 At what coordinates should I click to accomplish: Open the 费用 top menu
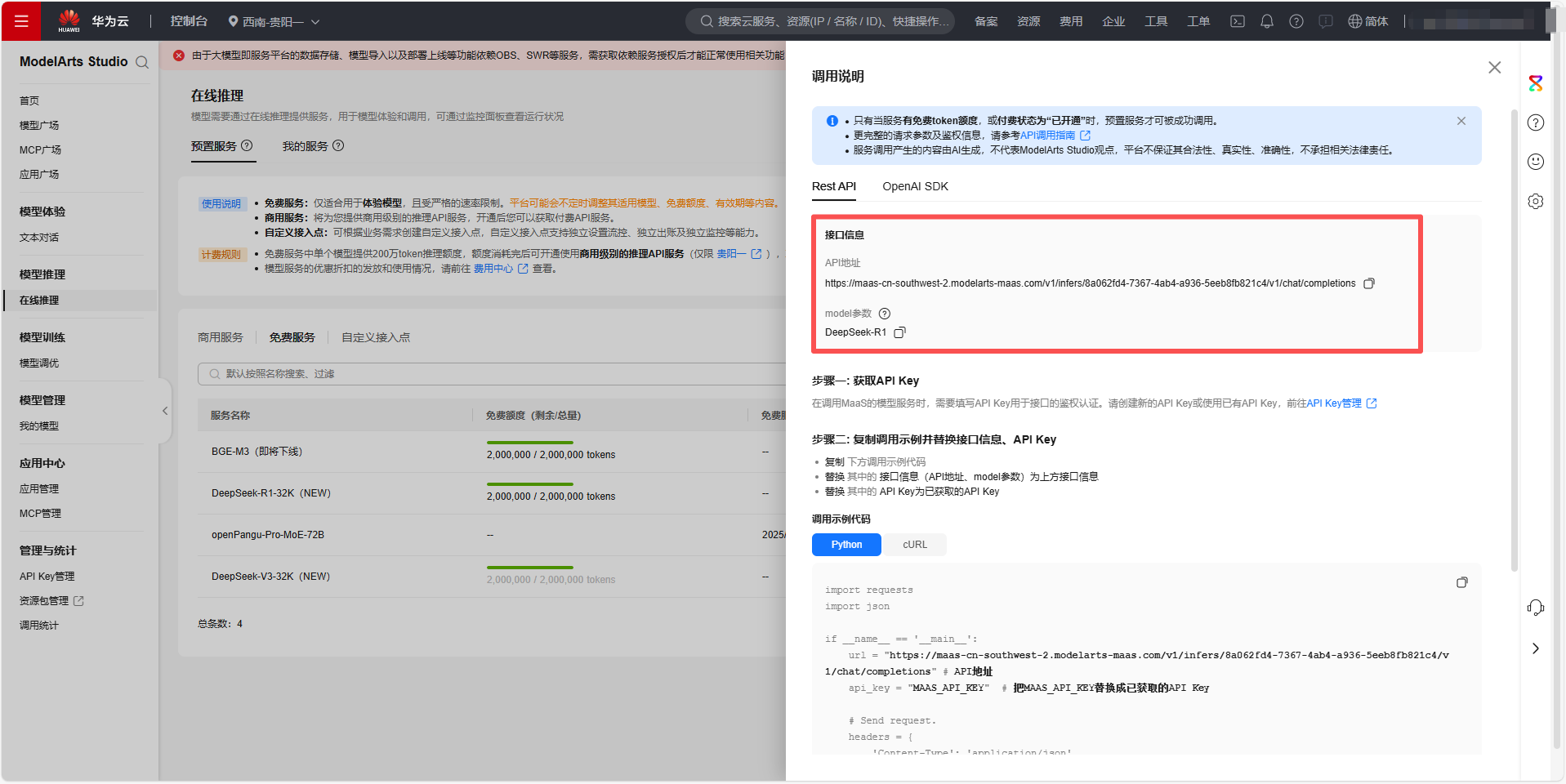click(x=1071, y=21)
